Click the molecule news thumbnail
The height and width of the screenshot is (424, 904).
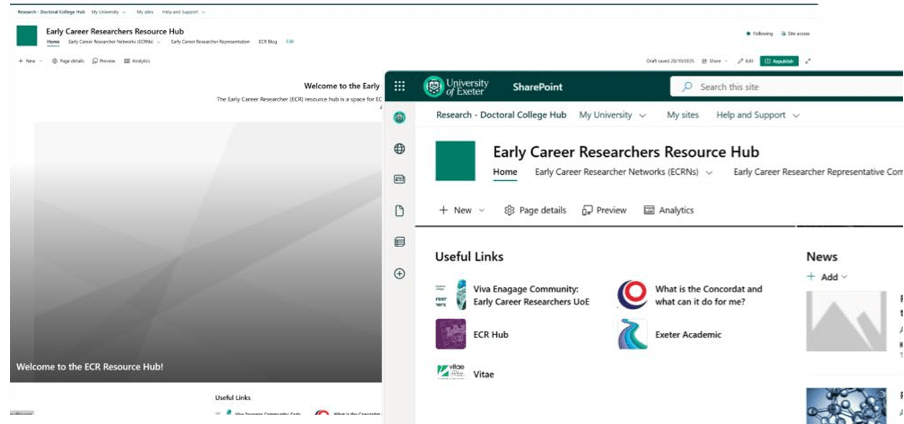(x=846, y=406)
